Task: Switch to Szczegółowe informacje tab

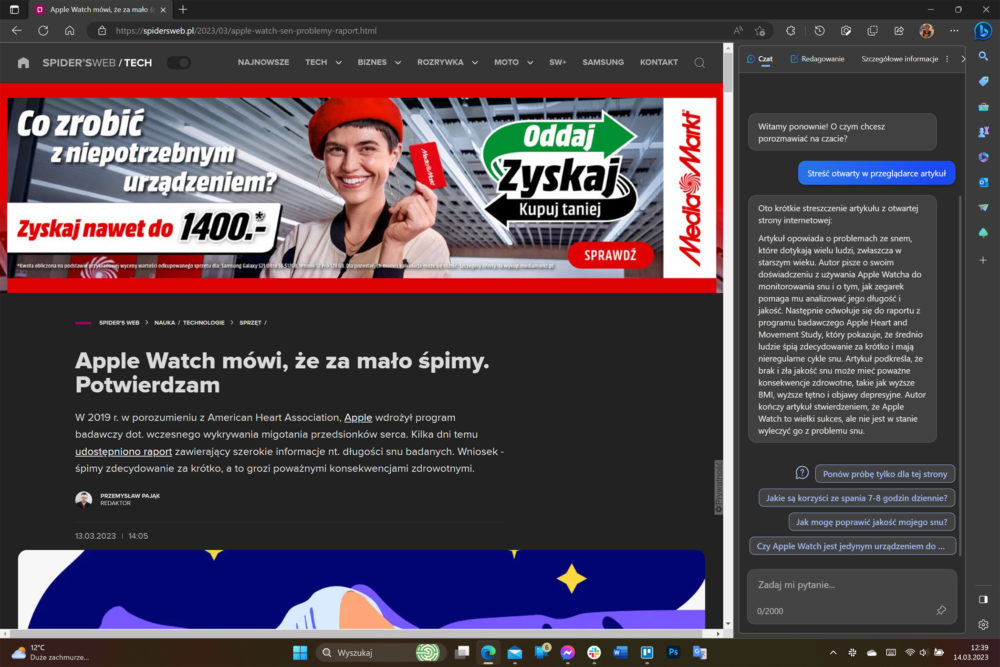Action: coord(899,59)
